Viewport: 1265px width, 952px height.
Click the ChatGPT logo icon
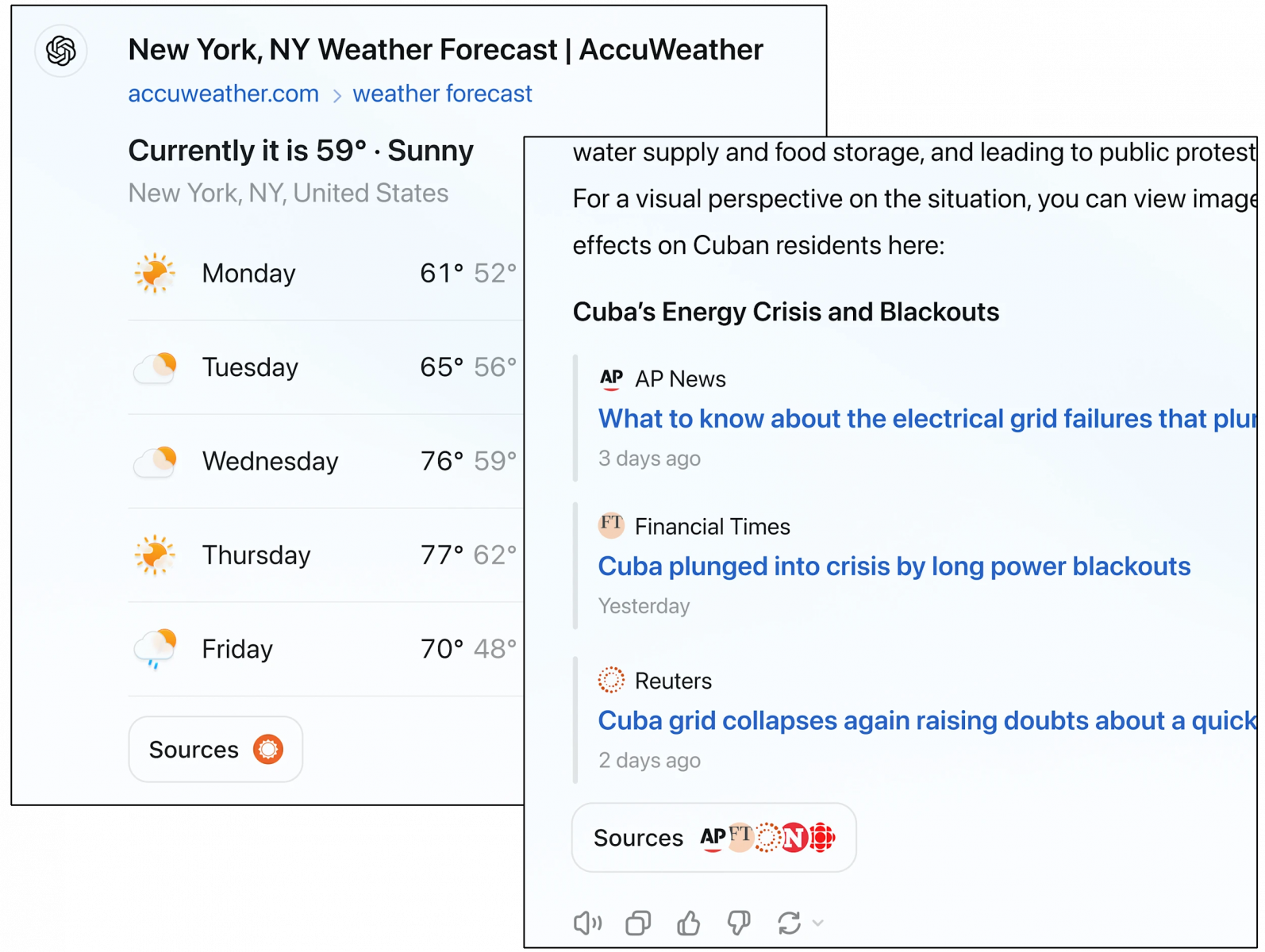61,52
